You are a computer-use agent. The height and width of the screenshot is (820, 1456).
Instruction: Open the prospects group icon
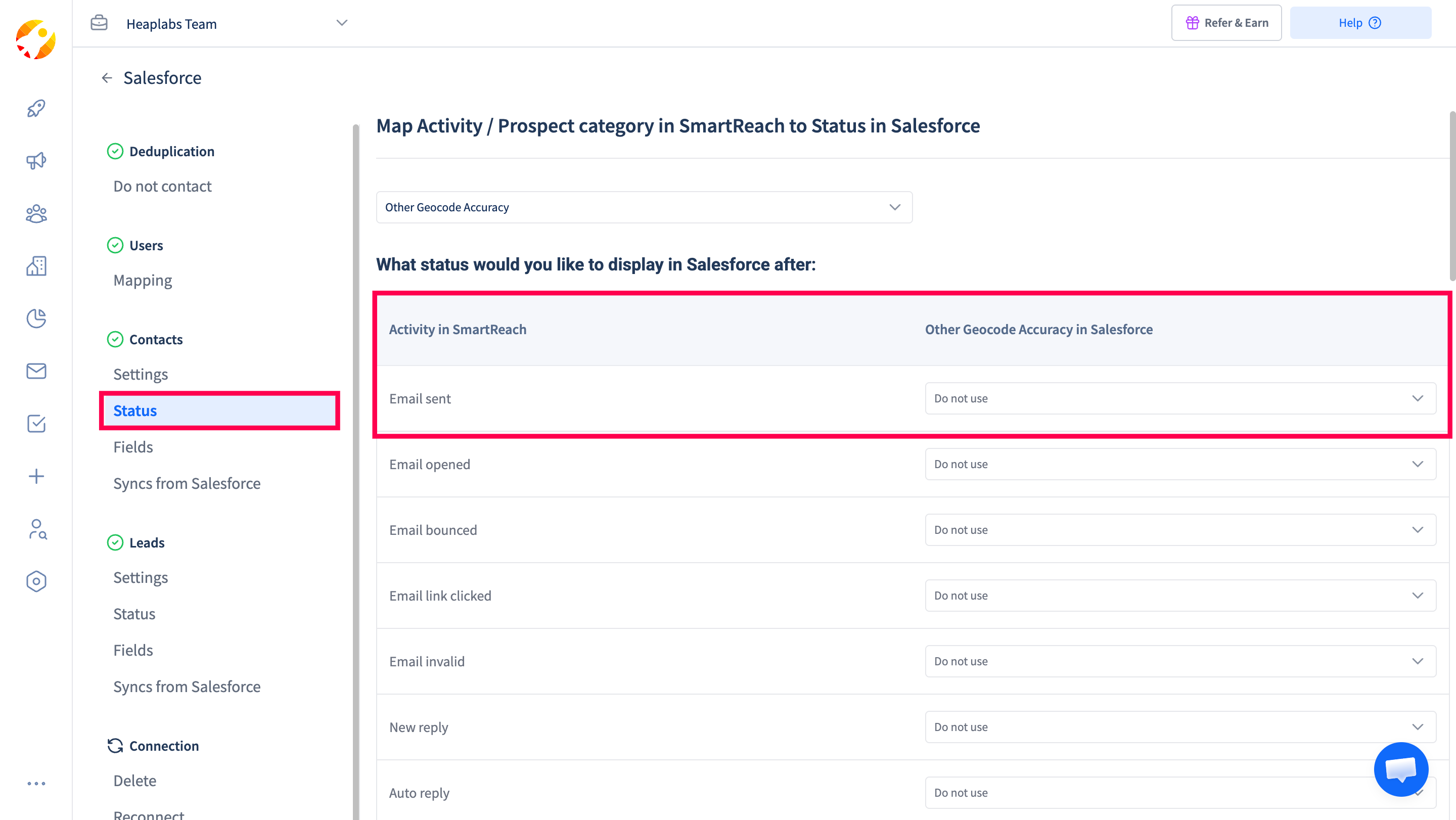36,214
